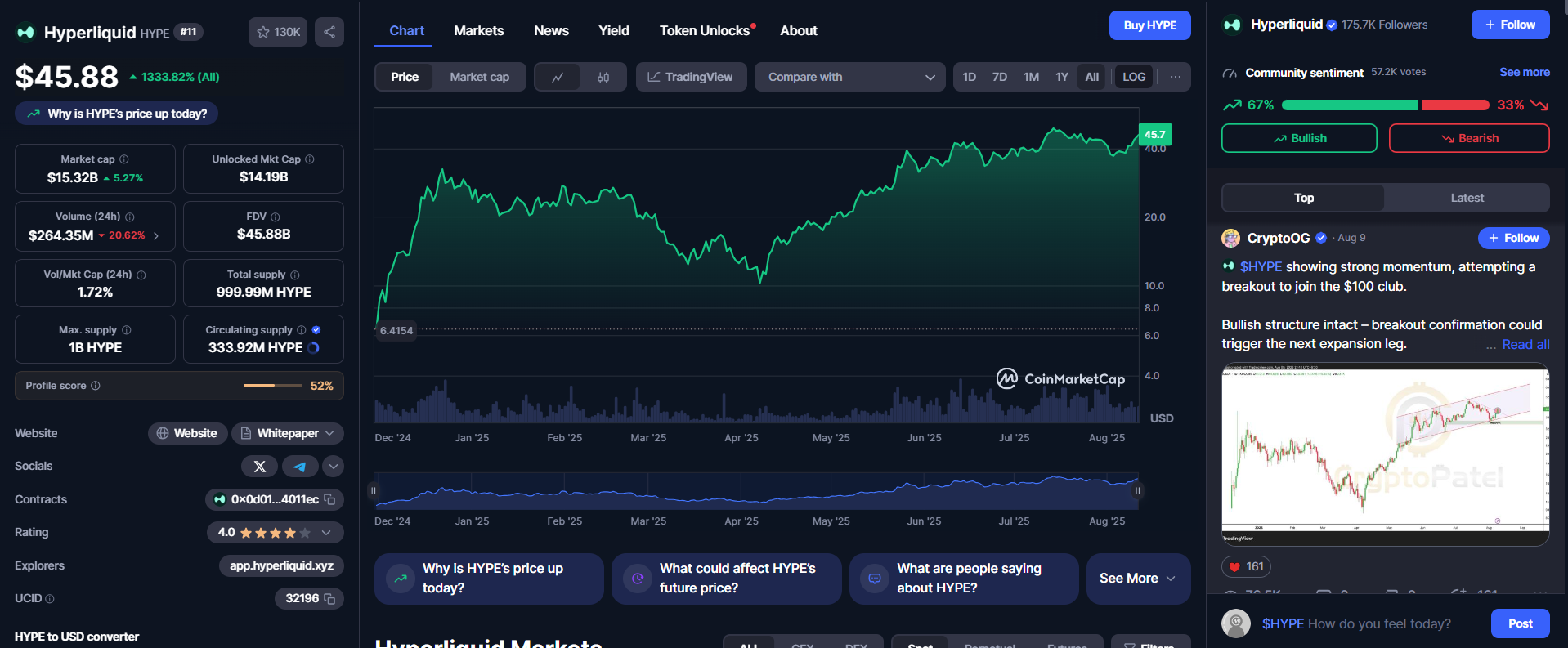Open the Compare with dropdown

click(x=849, y=77)
